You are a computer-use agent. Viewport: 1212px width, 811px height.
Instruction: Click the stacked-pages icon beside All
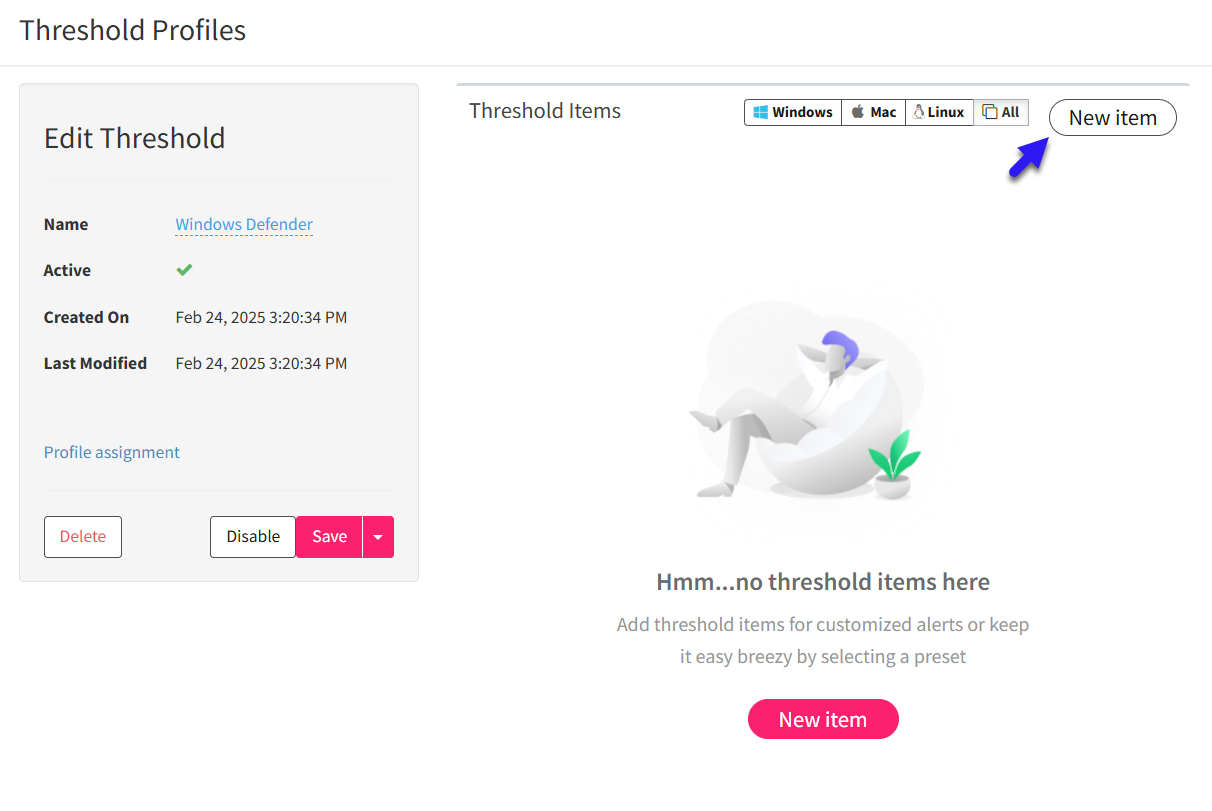[x=989, y=112]
